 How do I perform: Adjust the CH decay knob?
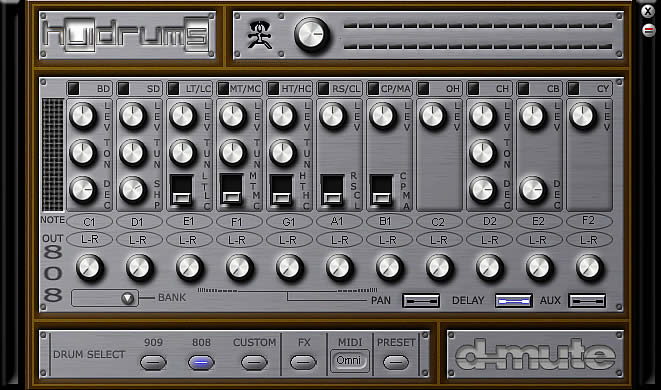483,190
